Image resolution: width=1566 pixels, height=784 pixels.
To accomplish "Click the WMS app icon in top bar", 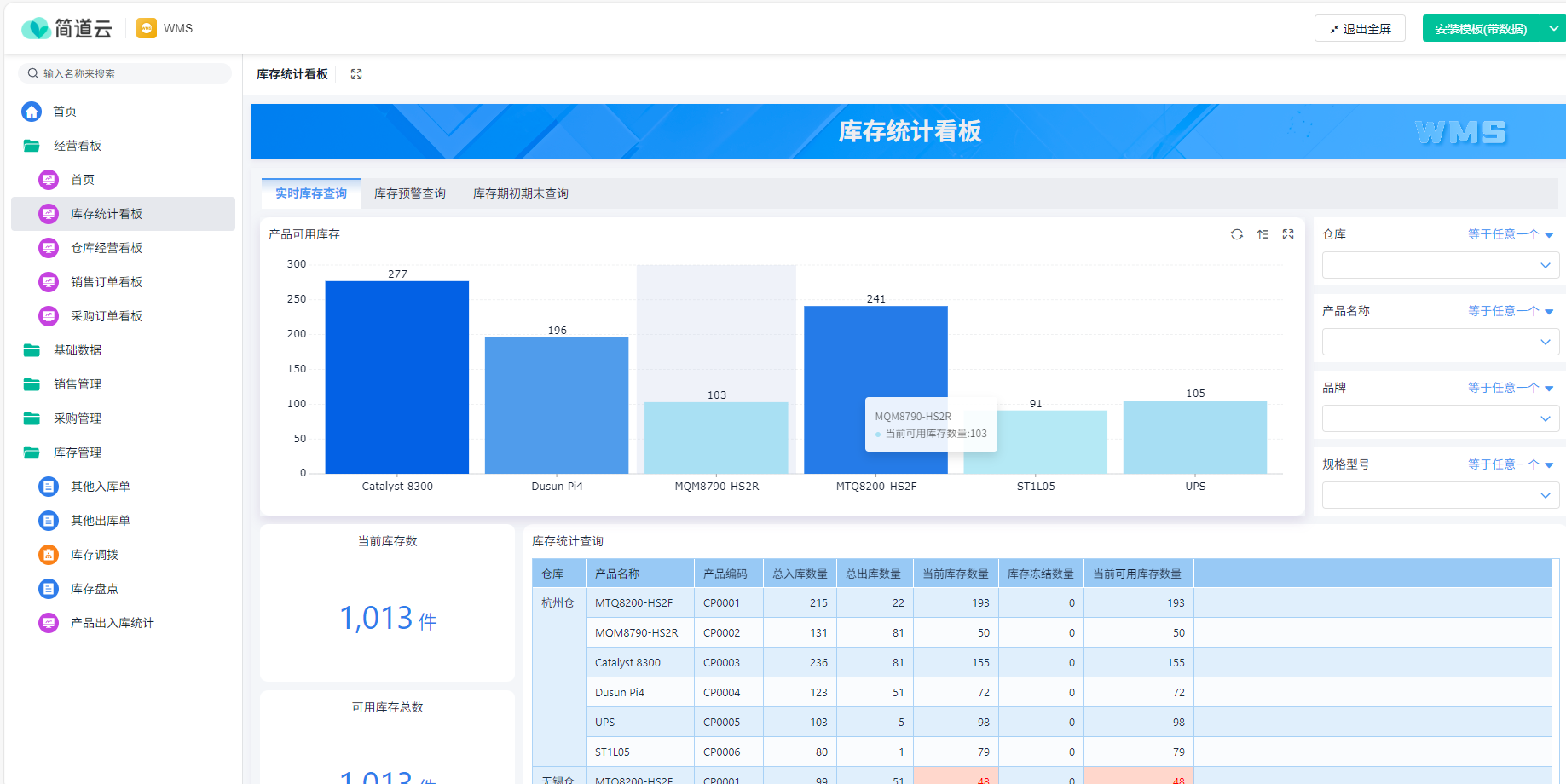I will pos(144,27).
